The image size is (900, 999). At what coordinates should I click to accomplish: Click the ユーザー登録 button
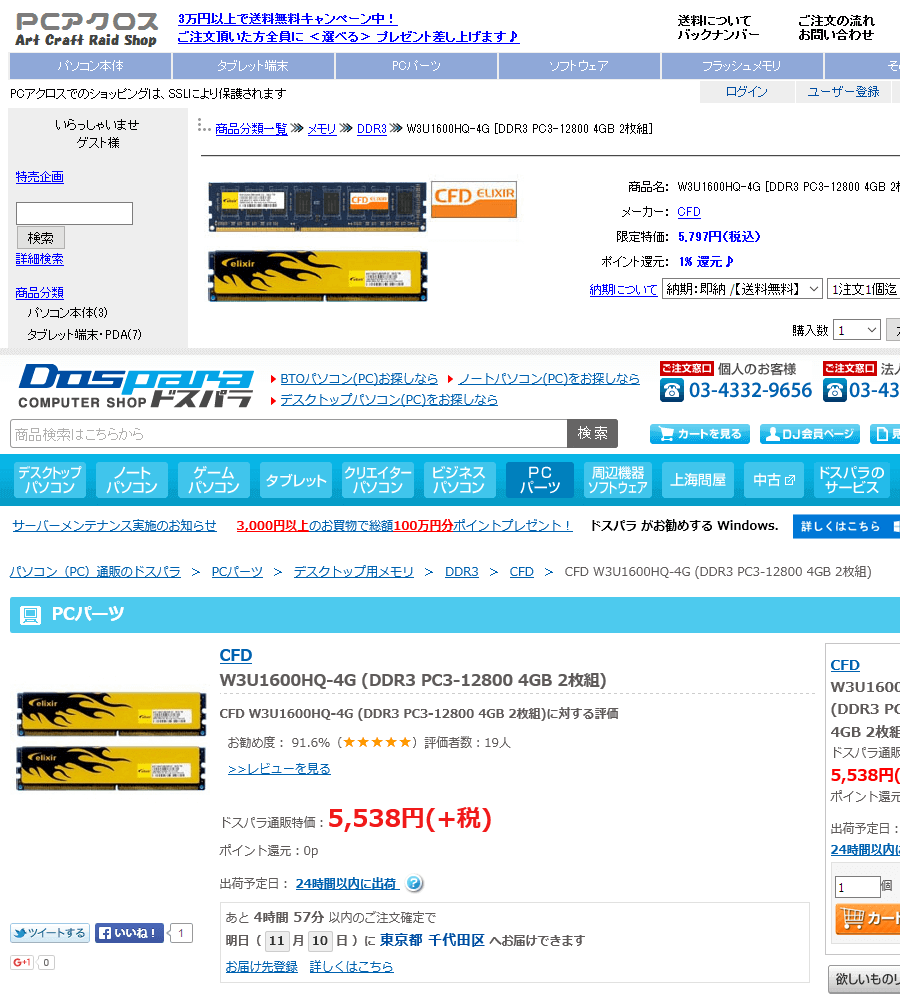[843, 92]
